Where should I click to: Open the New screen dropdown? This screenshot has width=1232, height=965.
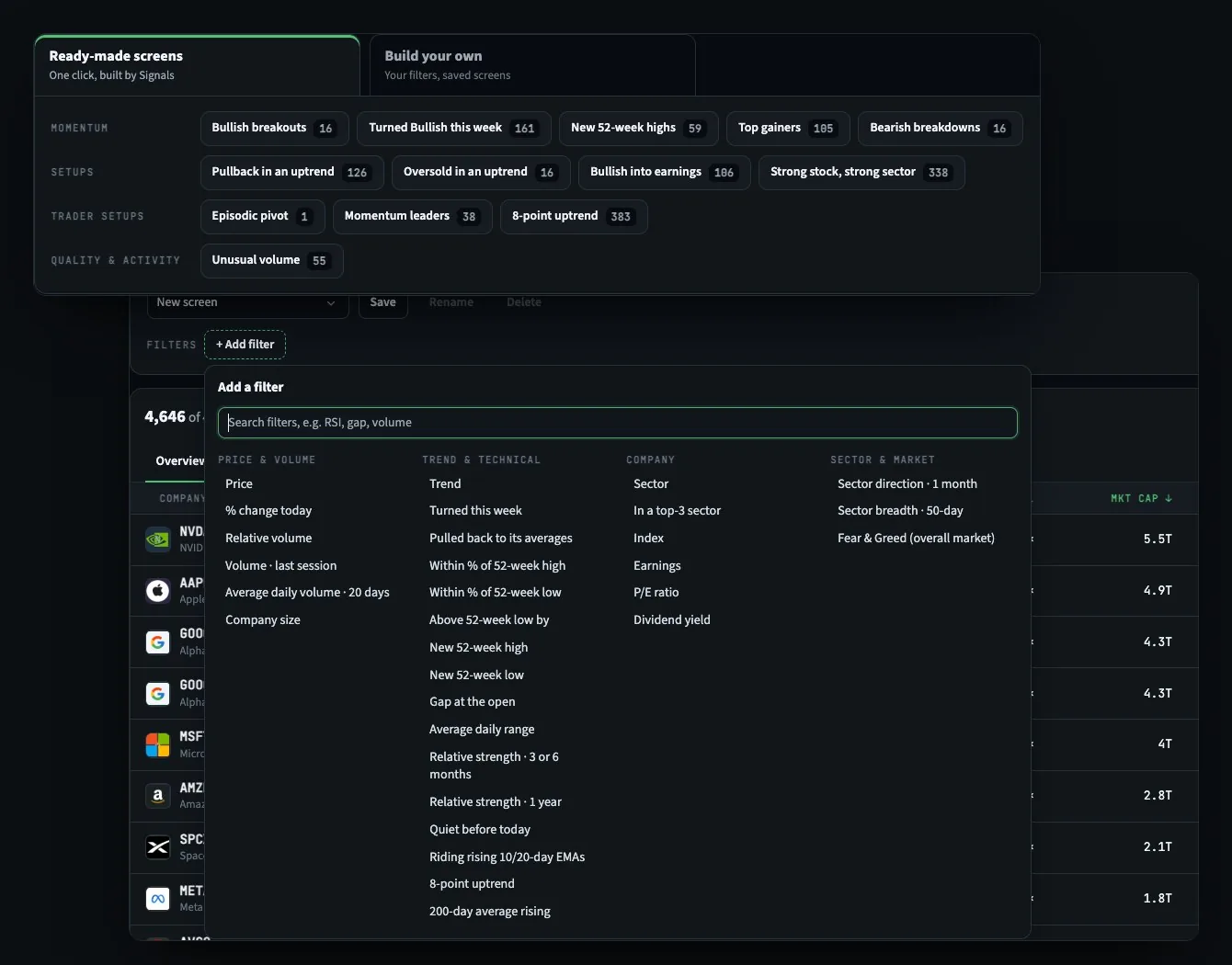[247, 302]
